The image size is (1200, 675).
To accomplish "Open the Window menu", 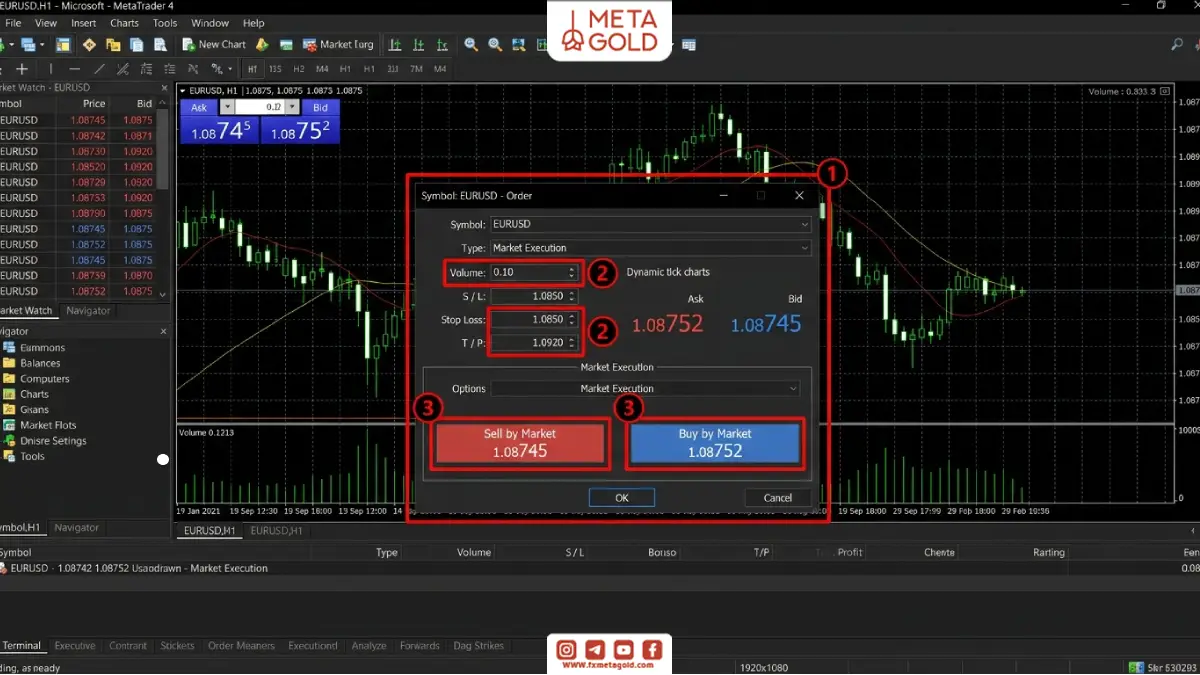I will (210, 23).
